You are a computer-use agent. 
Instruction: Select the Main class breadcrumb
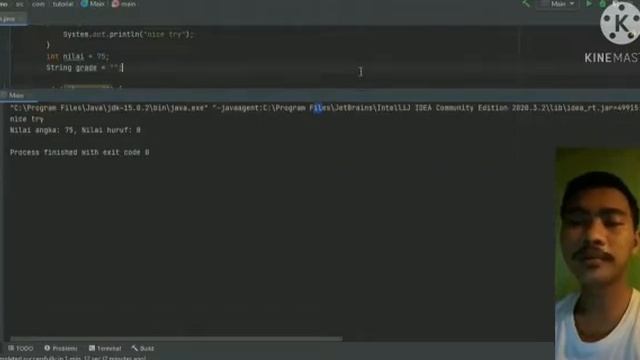93,4
